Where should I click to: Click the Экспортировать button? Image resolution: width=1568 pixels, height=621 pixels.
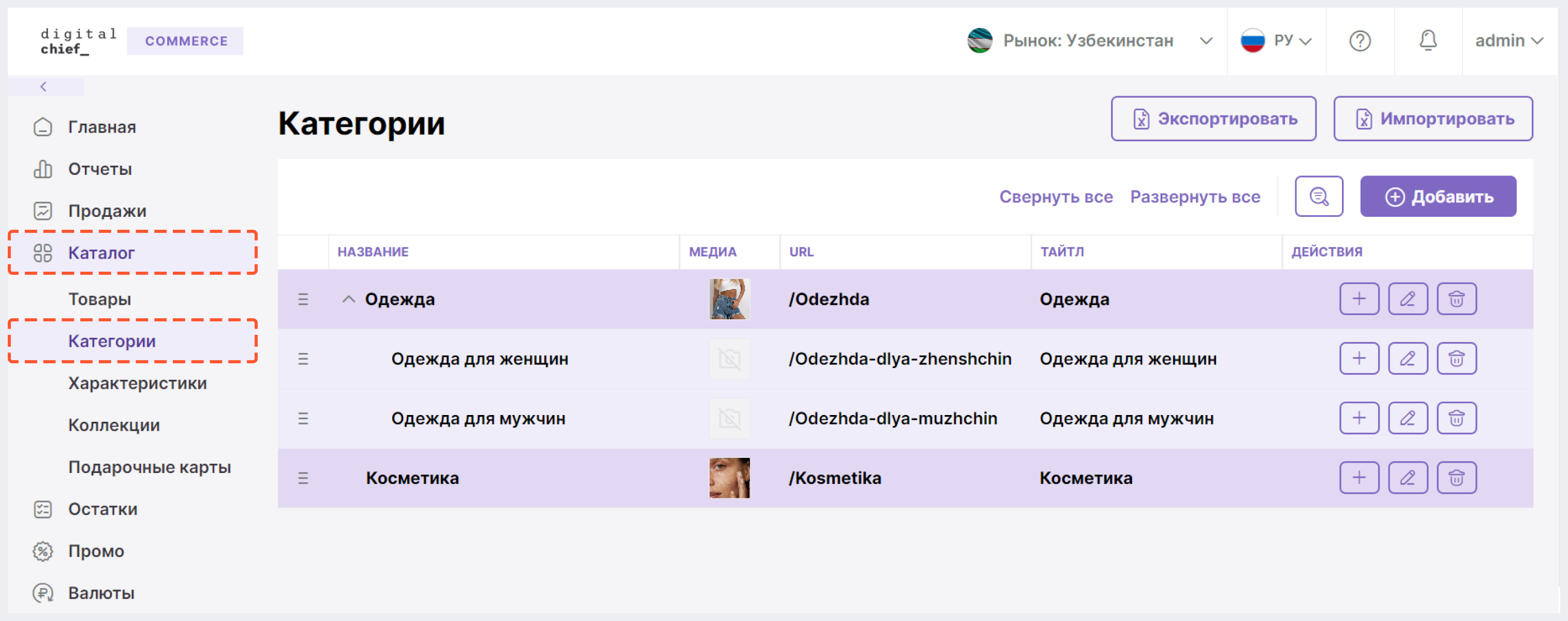[1213, 119]
